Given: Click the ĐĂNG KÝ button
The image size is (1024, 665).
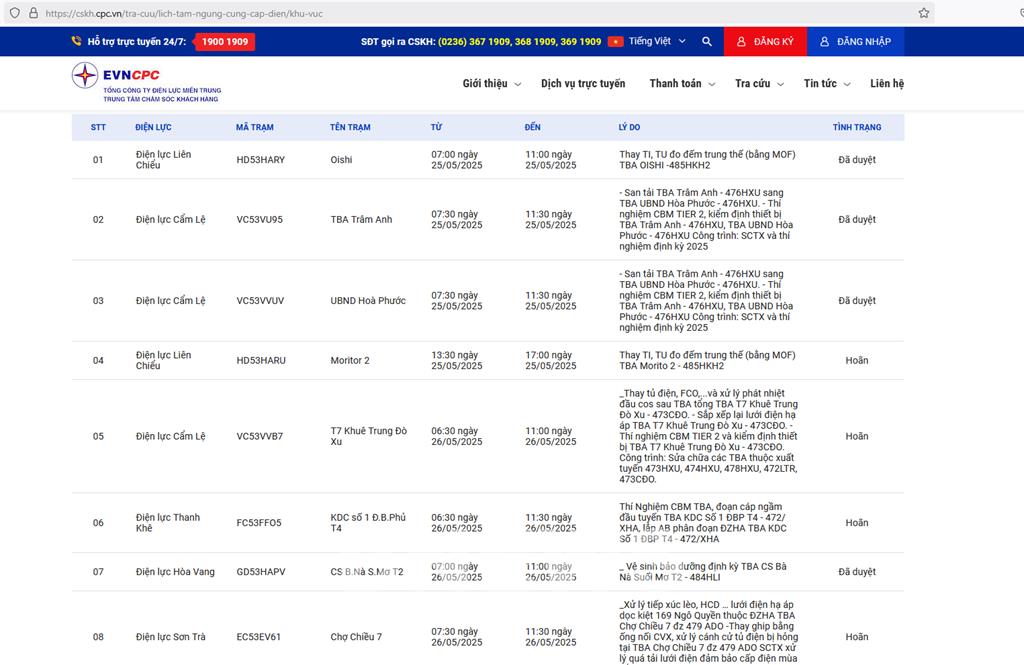Looking at the screenshot, I should [764, 42].
